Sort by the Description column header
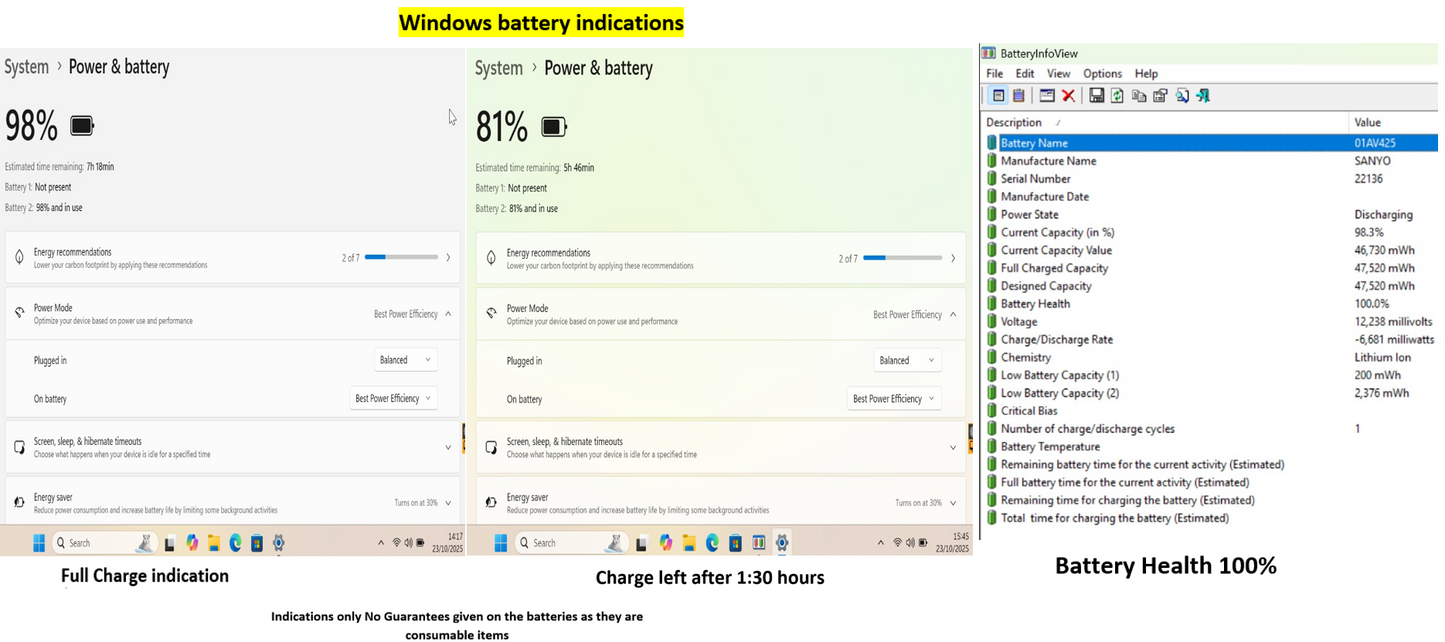 click(1014, 123)
